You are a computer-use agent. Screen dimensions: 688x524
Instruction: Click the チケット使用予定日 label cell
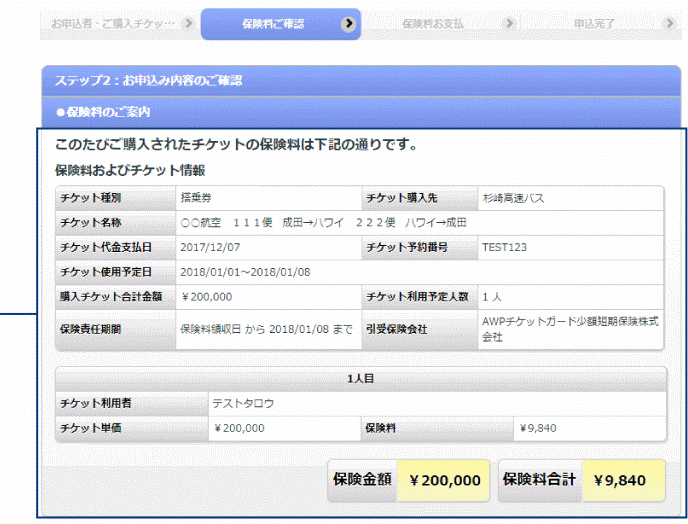(x=116, y=272)
